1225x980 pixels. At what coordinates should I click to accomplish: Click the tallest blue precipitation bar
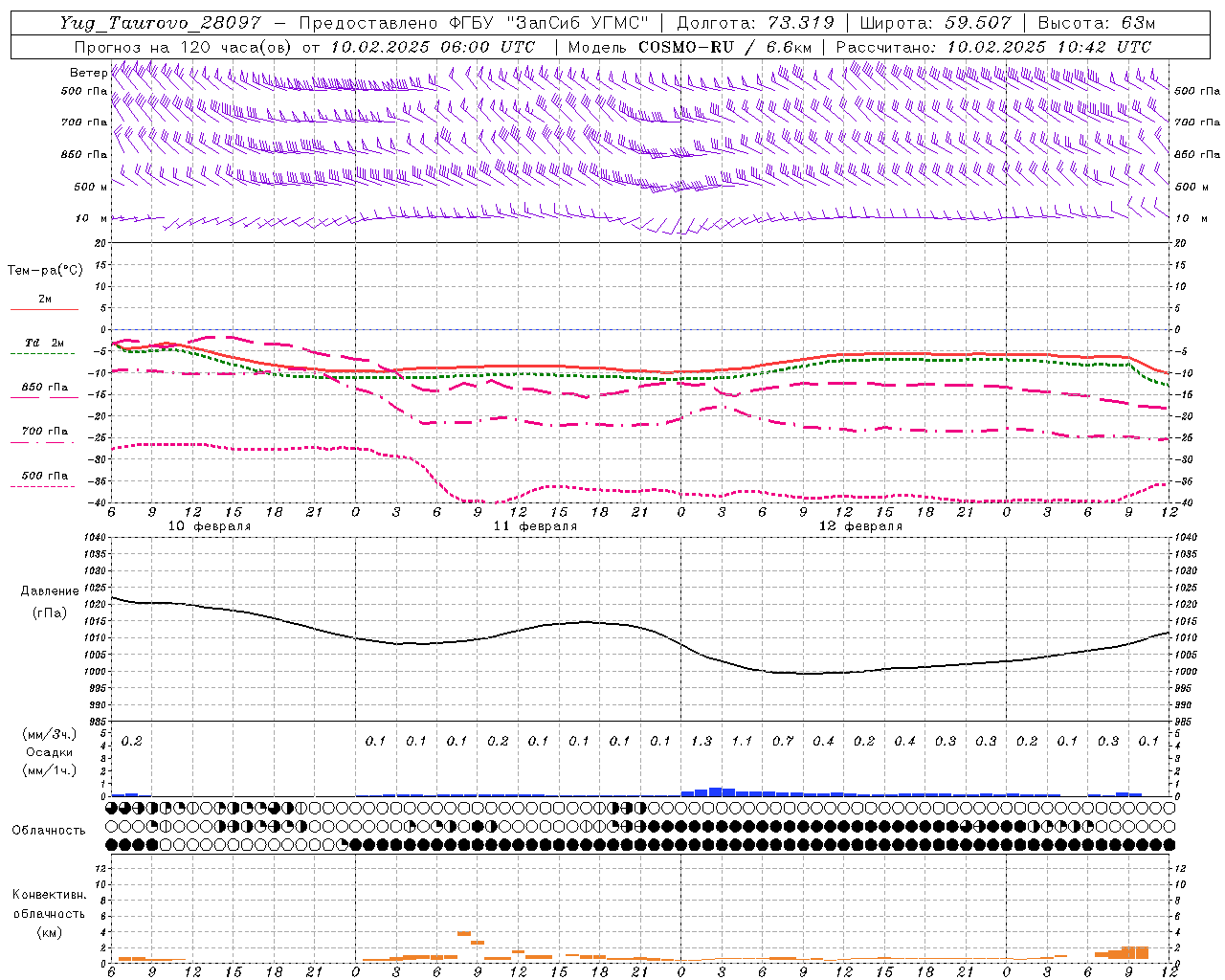[x=715, y=791]
